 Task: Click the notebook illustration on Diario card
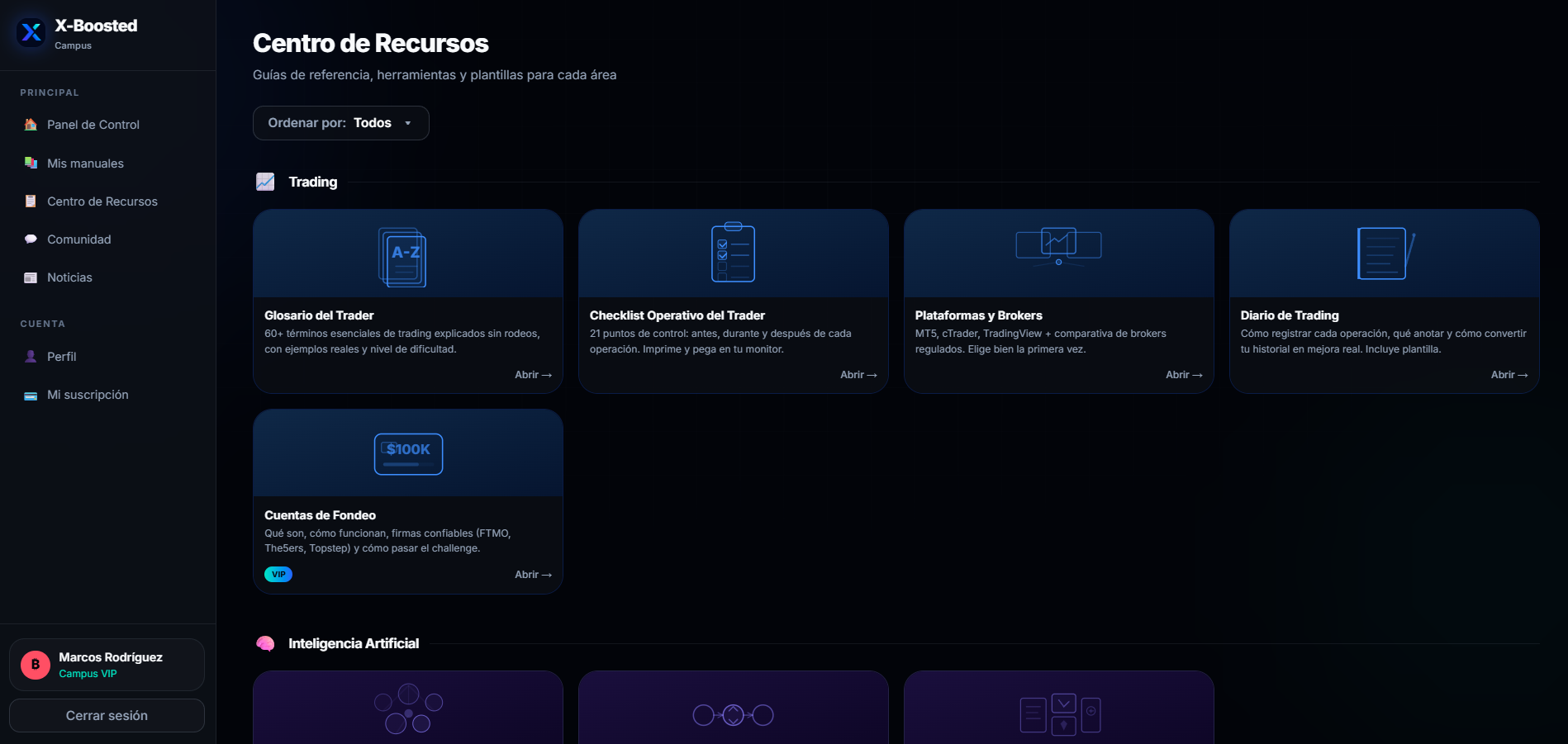click(1386, 254)
